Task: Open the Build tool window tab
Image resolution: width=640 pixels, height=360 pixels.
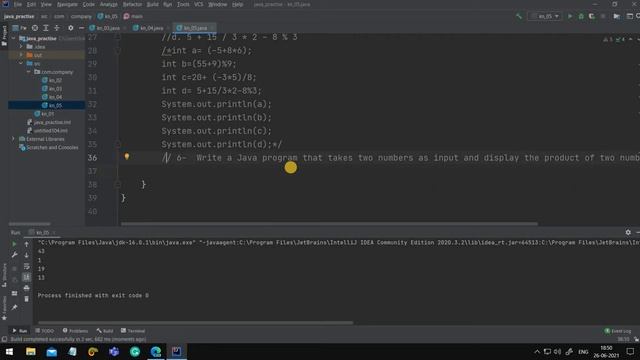Action: tap(105, 331)
